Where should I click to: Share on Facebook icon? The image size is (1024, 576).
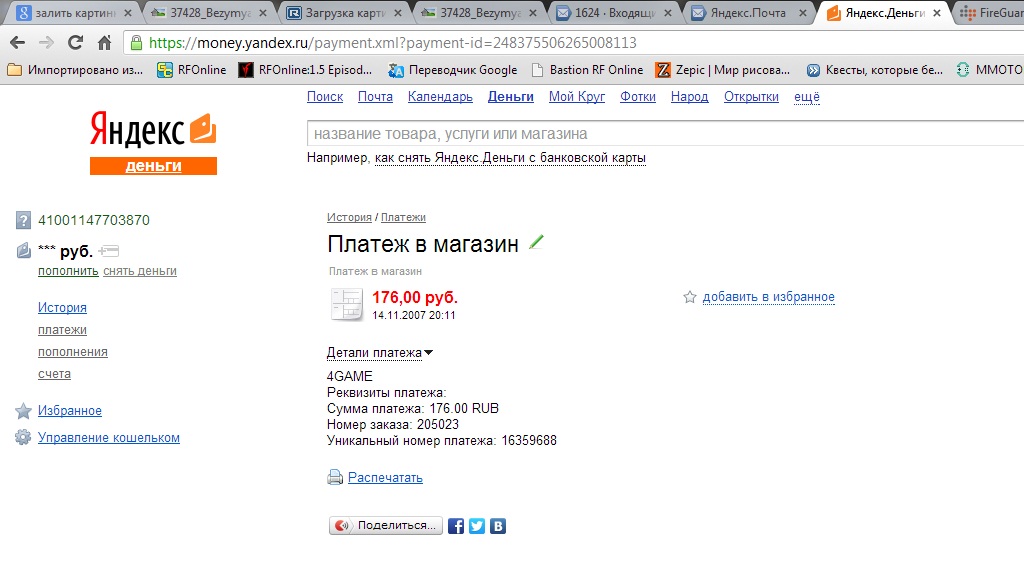(456, 526)
